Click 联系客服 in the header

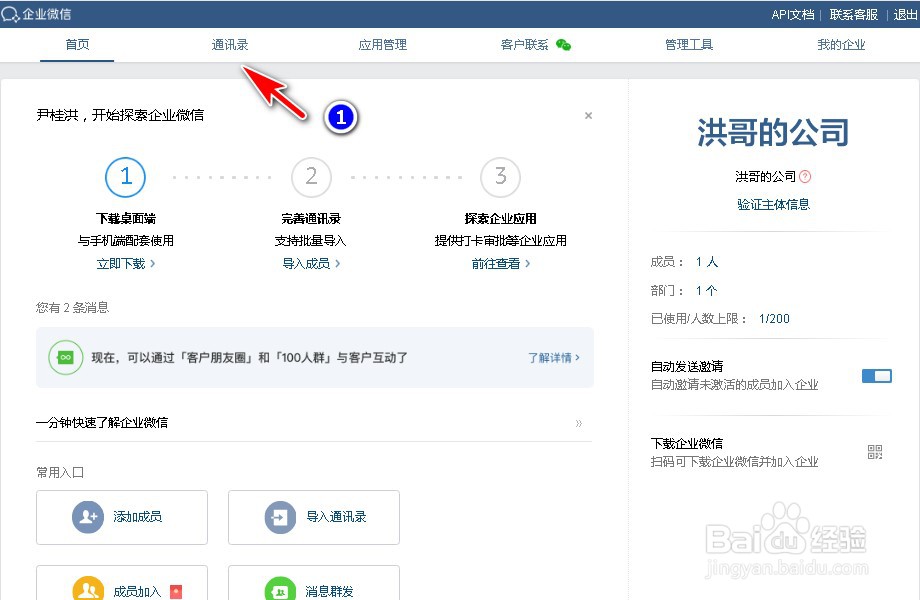tap(854, 15)
